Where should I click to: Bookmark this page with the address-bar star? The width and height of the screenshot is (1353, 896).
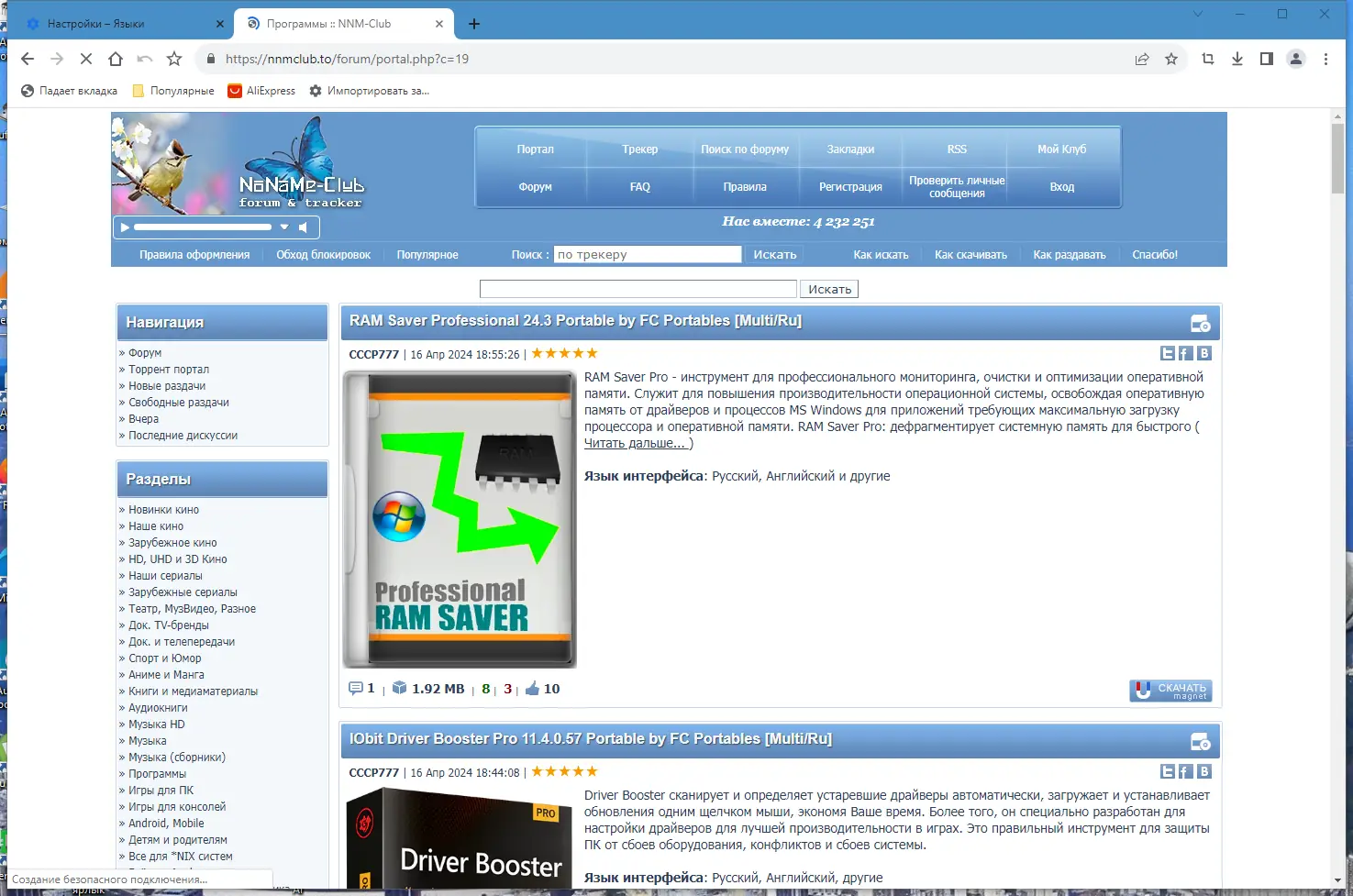(1171, 59)
